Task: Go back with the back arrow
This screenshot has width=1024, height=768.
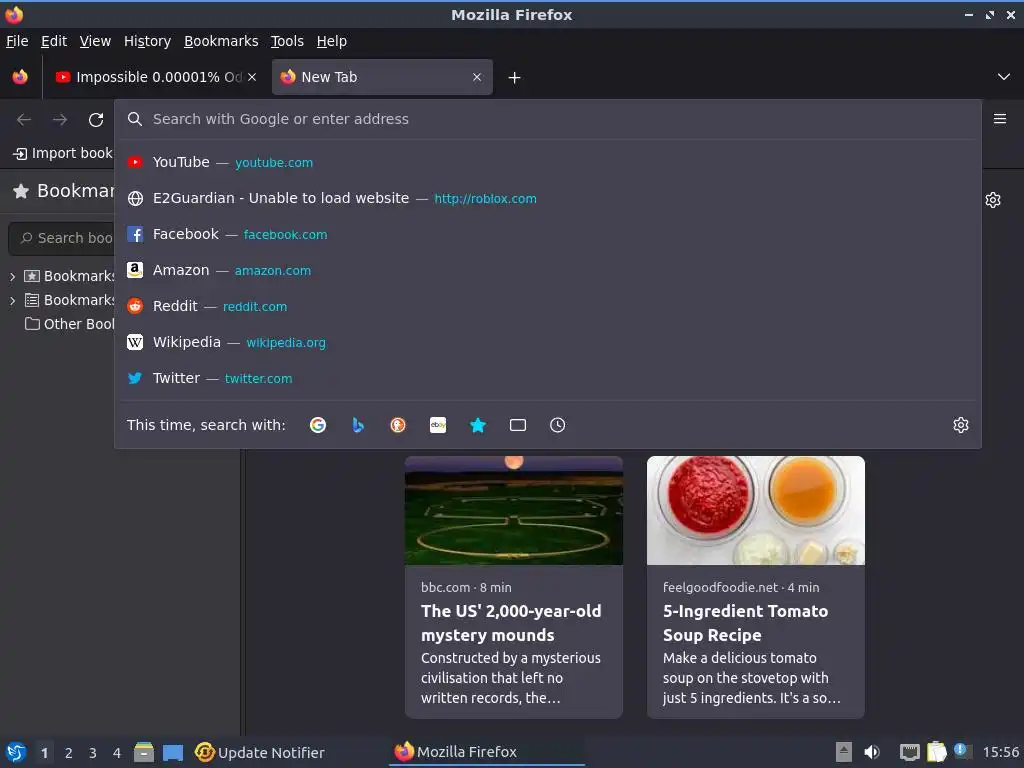Action: click(x=24, y=120)
